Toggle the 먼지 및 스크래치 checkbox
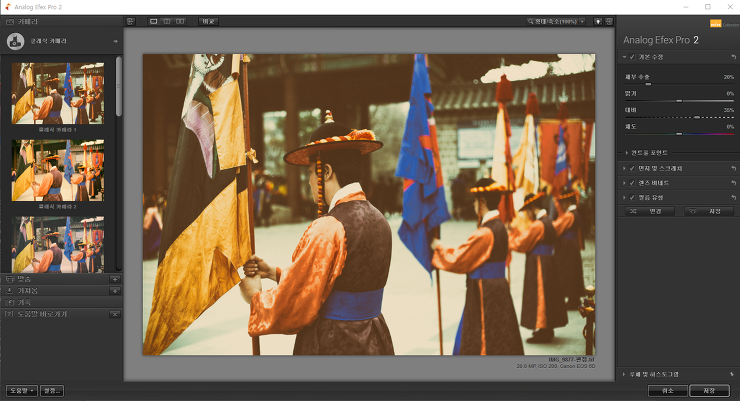This screenshot has height=401, width=740. tap(632, 168)
